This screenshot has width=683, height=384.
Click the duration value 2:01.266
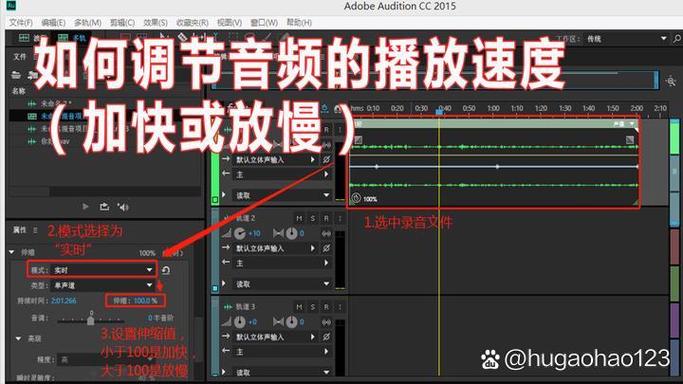(x=64, y=300)
